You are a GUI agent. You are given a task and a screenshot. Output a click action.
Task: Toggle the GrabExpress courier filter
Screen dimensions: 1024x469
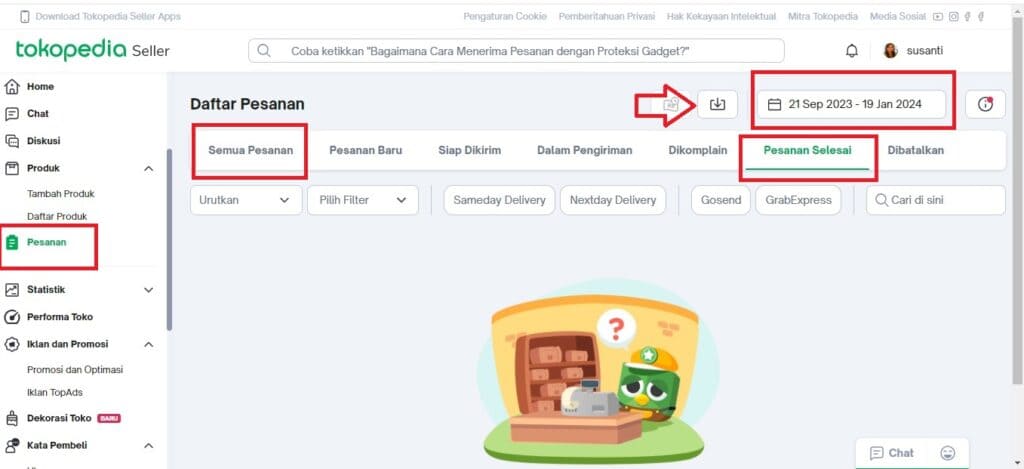[x=798, y=200]
